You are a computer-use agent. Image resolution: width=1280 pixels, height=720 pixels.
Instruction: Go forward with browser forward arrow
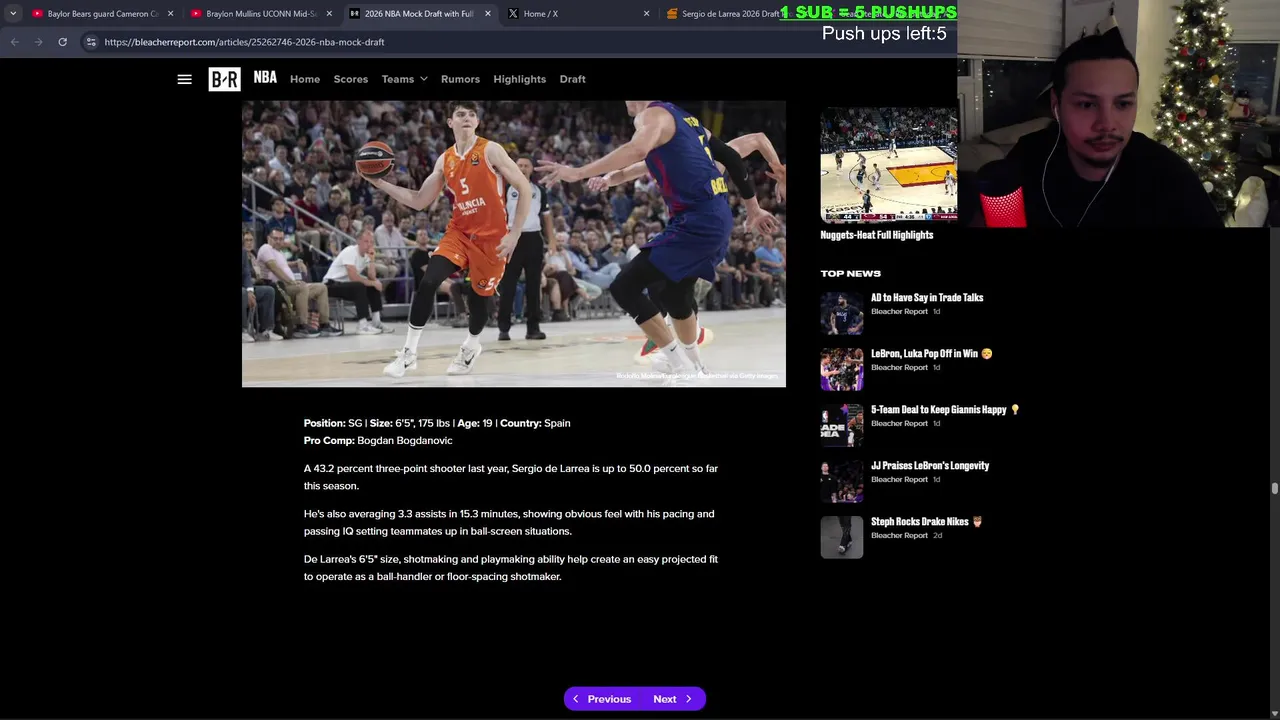coord(38,42)
